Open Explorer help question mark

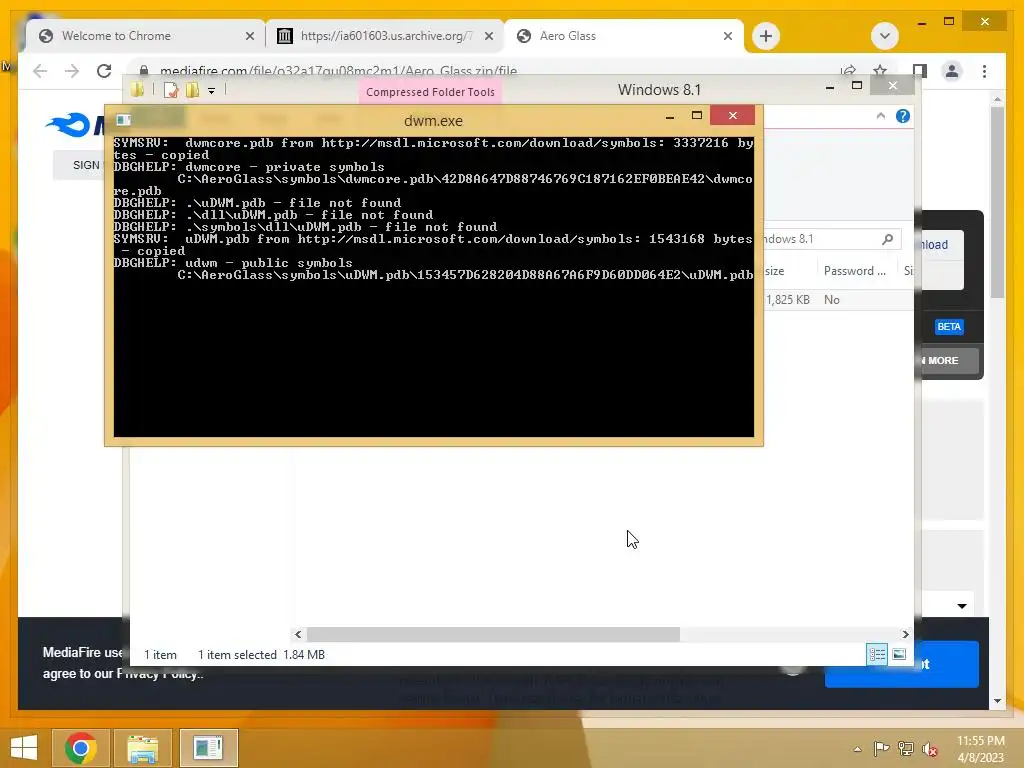click(x=903, y=116)
